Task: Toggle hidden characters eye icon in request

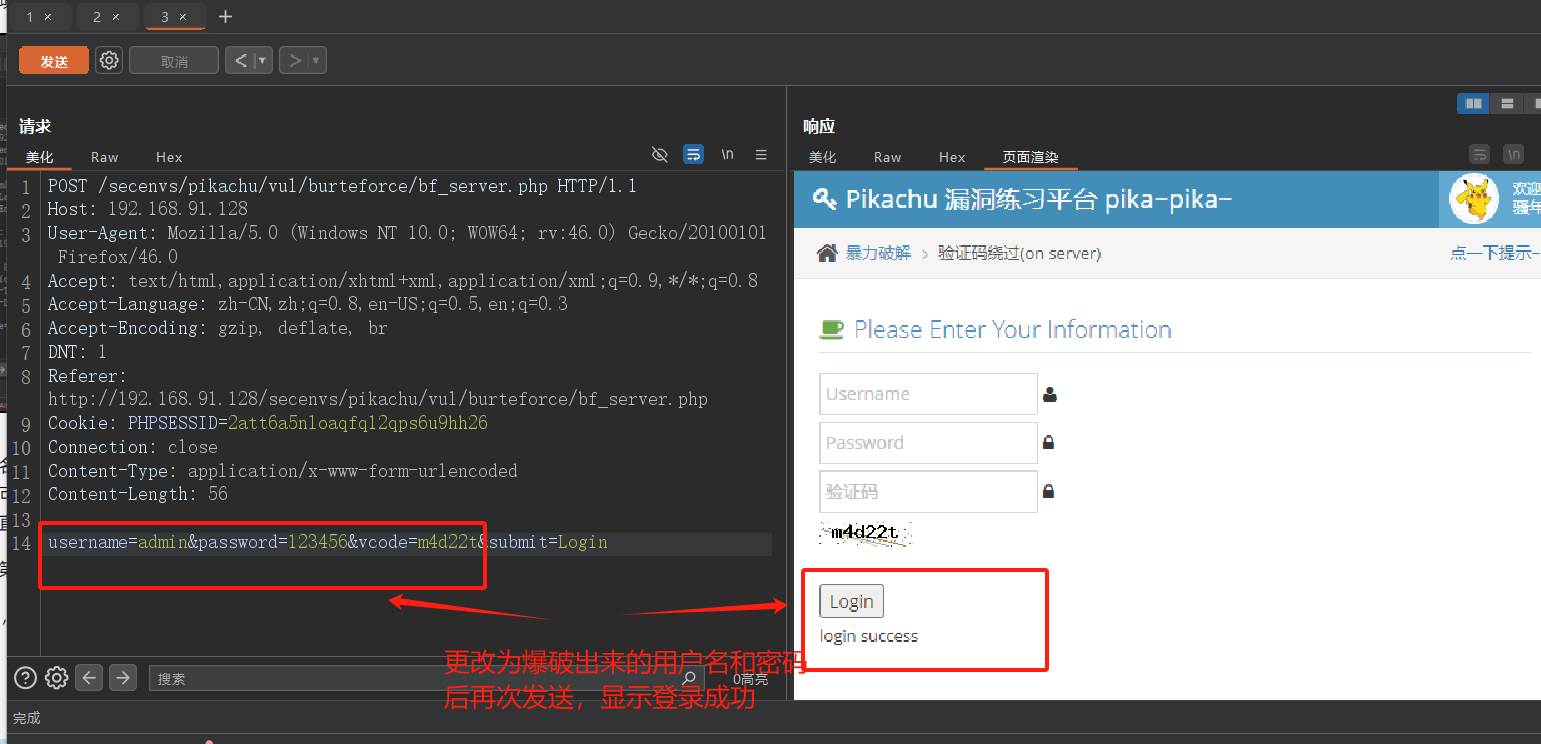Action: point(659,155)
